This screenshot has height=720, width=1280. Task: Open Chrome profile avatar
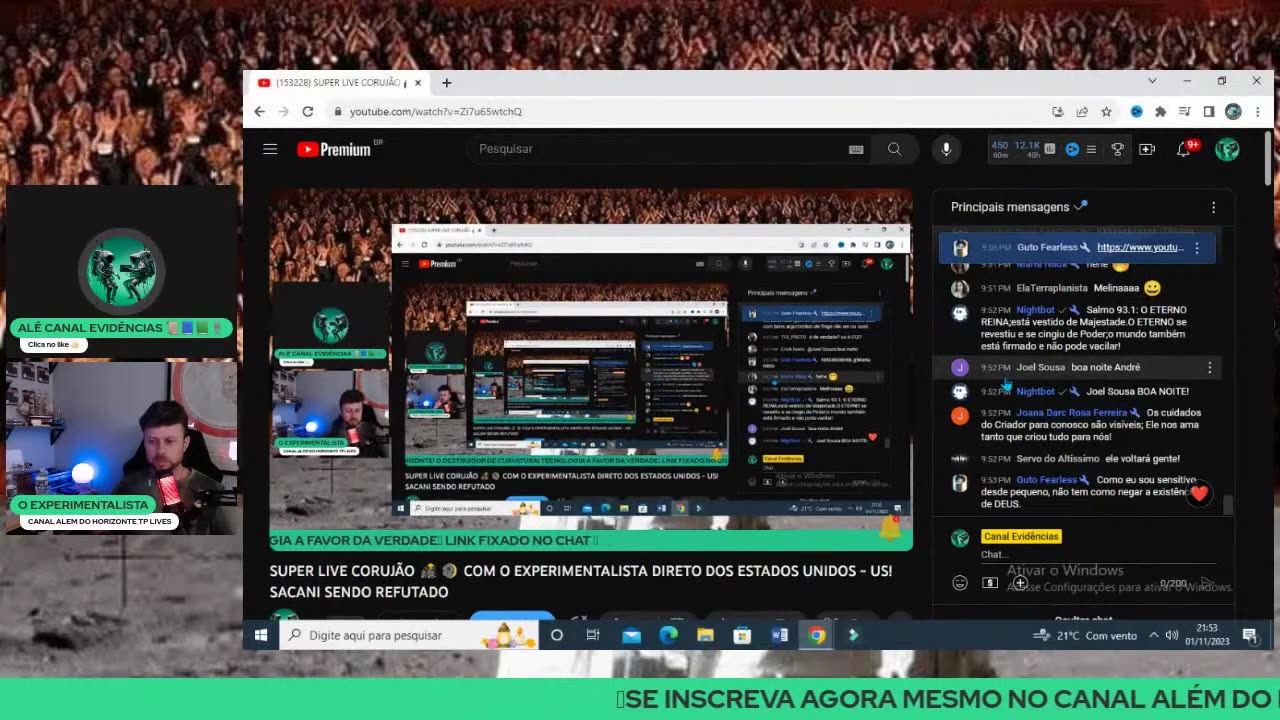[1233, 112]
